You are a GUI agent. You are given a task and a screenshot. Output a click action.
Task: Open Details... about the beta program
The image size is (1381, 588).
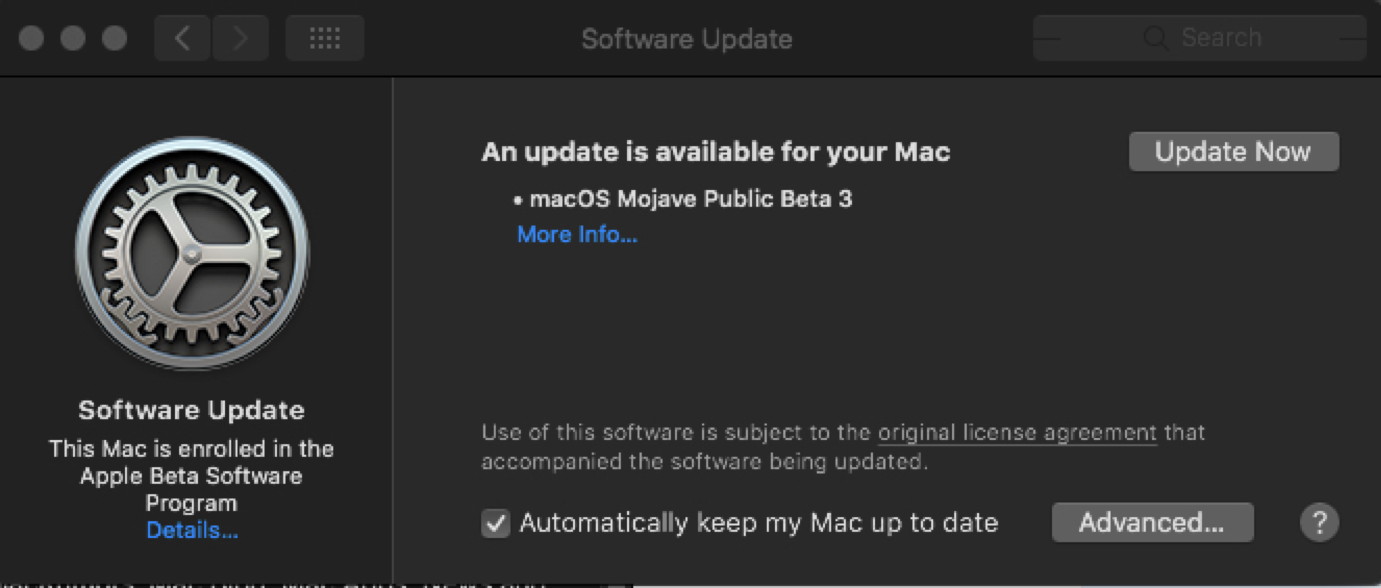192,531
